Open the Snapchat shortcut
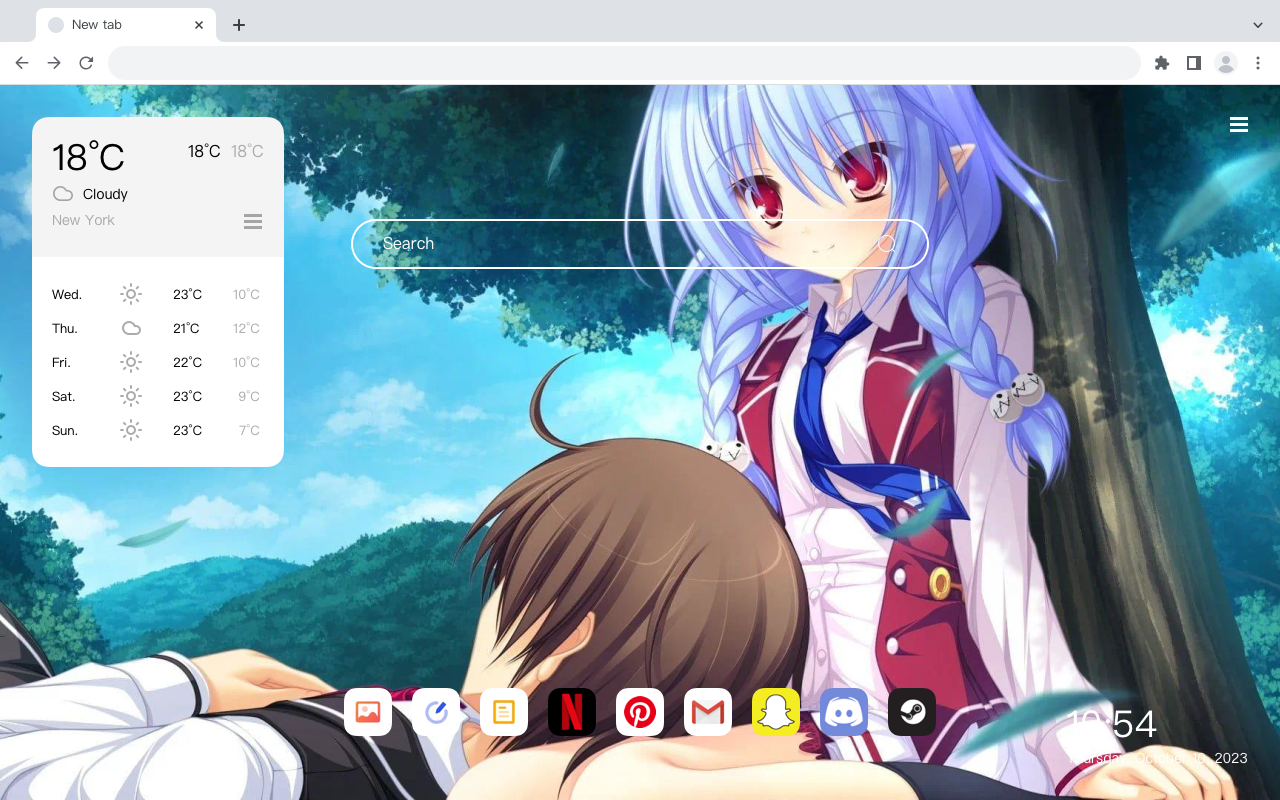1280x800 pixels. [776, 712]
